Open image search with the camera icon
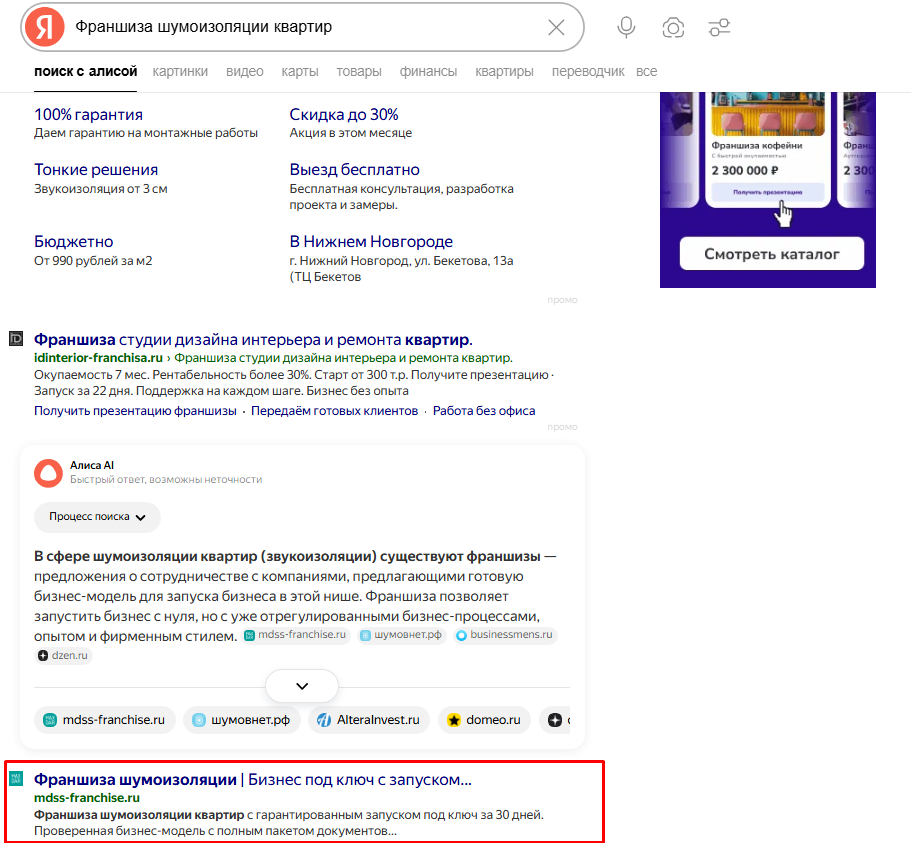This screenshot has width=911, height=843. tap(673, 27)
